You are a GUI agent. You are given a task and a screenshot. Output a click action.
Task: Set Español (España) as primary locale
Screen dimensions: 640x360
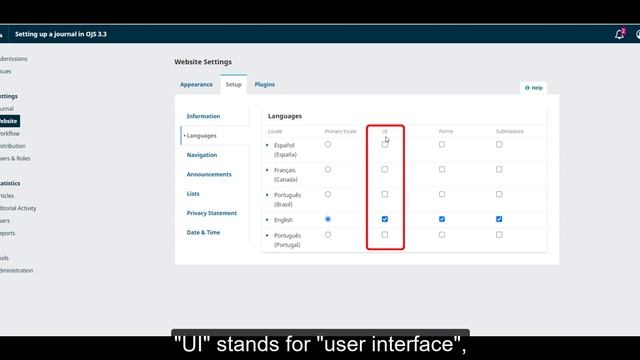(x=328, y=144)
